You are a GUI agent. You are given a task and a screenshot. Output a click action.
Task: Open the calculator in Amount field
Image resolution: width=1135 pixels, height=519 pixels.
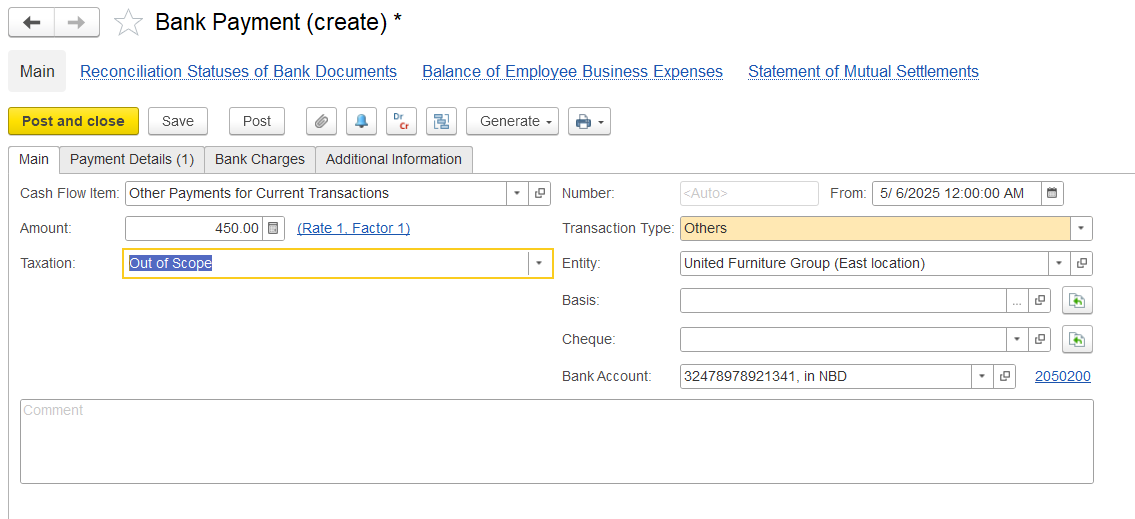(x=273, y=229)
